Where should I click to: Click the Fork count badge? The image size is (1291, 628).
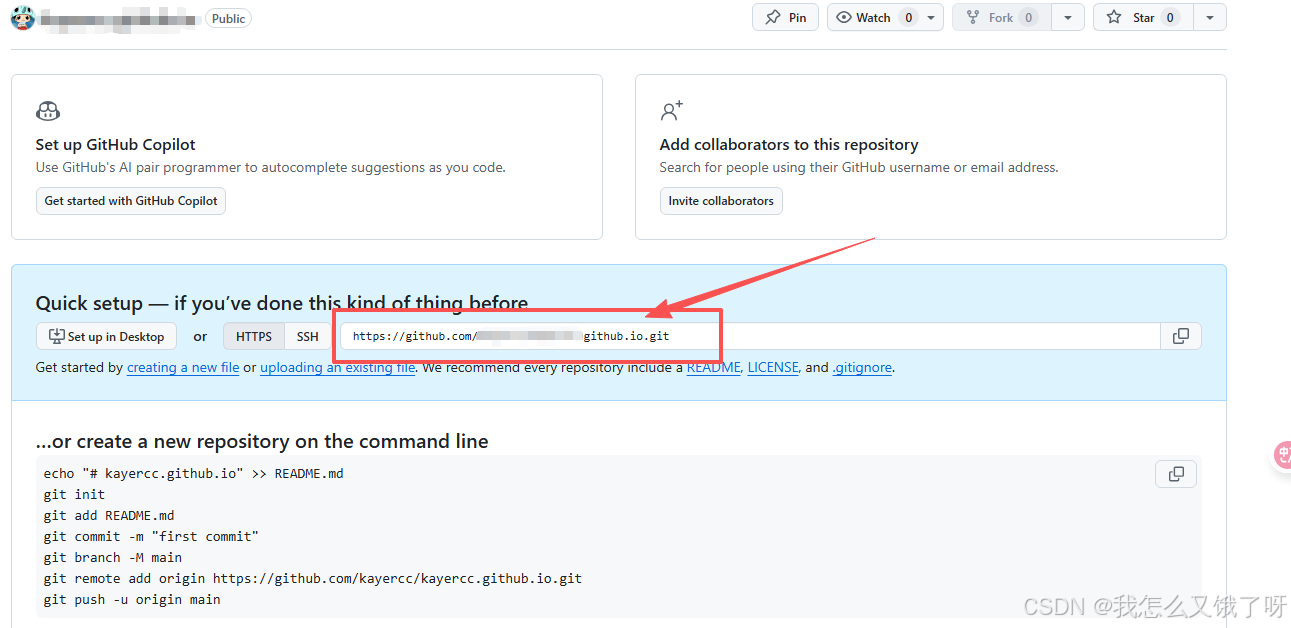click(x=1028, y=17)
